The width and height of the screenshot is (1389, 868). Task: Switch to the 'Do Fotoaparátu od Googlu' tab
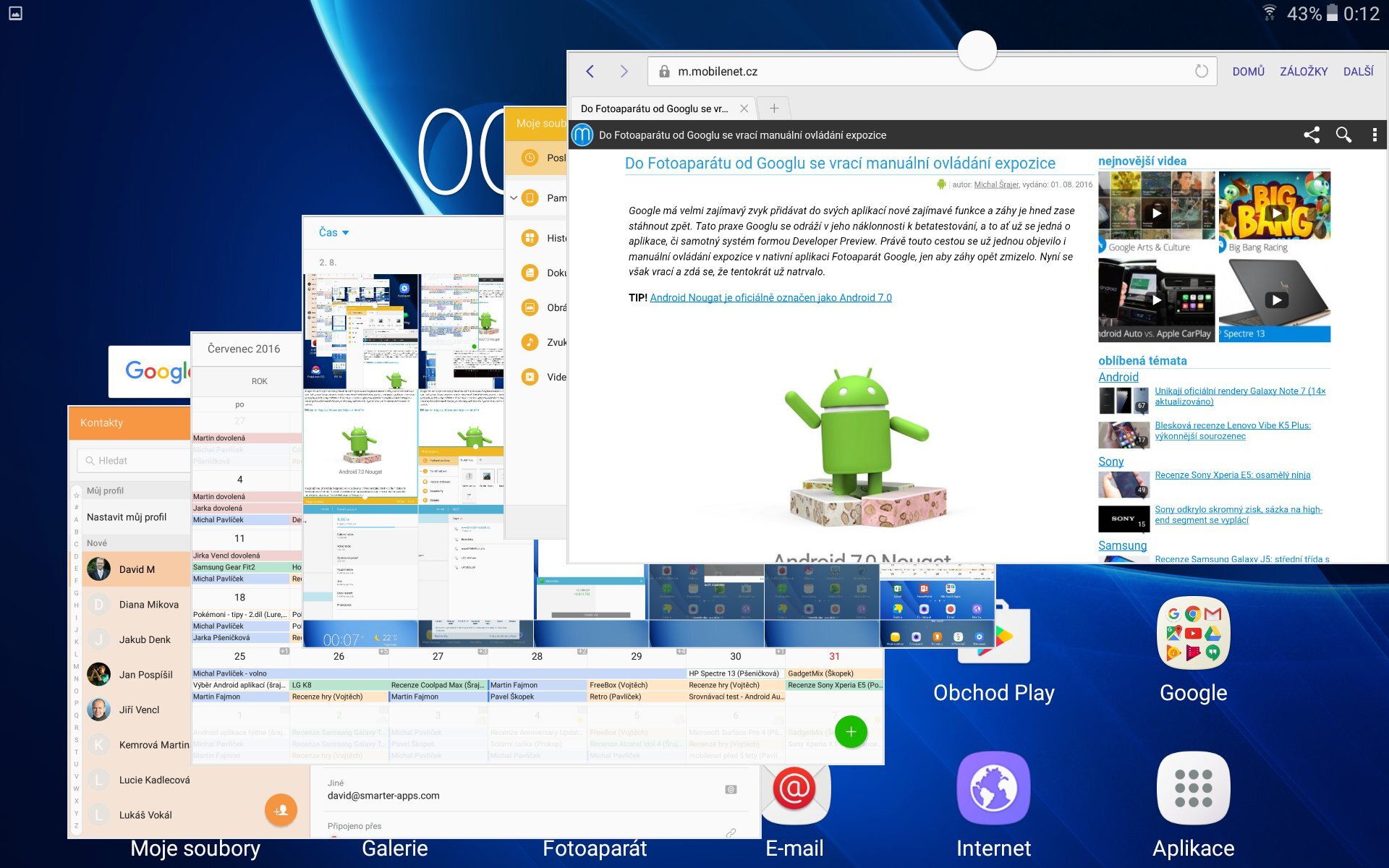pyautogui.click(x=651, y=108)
